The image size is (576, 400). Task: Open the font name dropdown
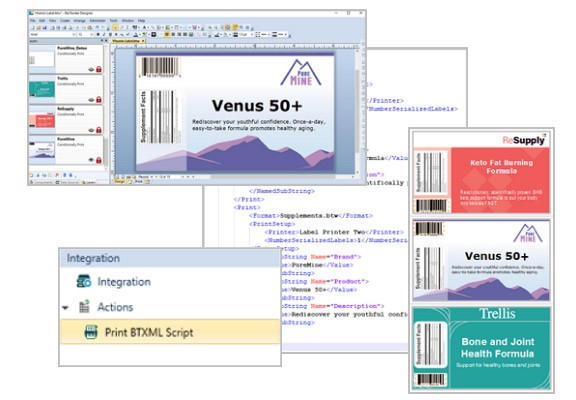[x=74, y=35]
